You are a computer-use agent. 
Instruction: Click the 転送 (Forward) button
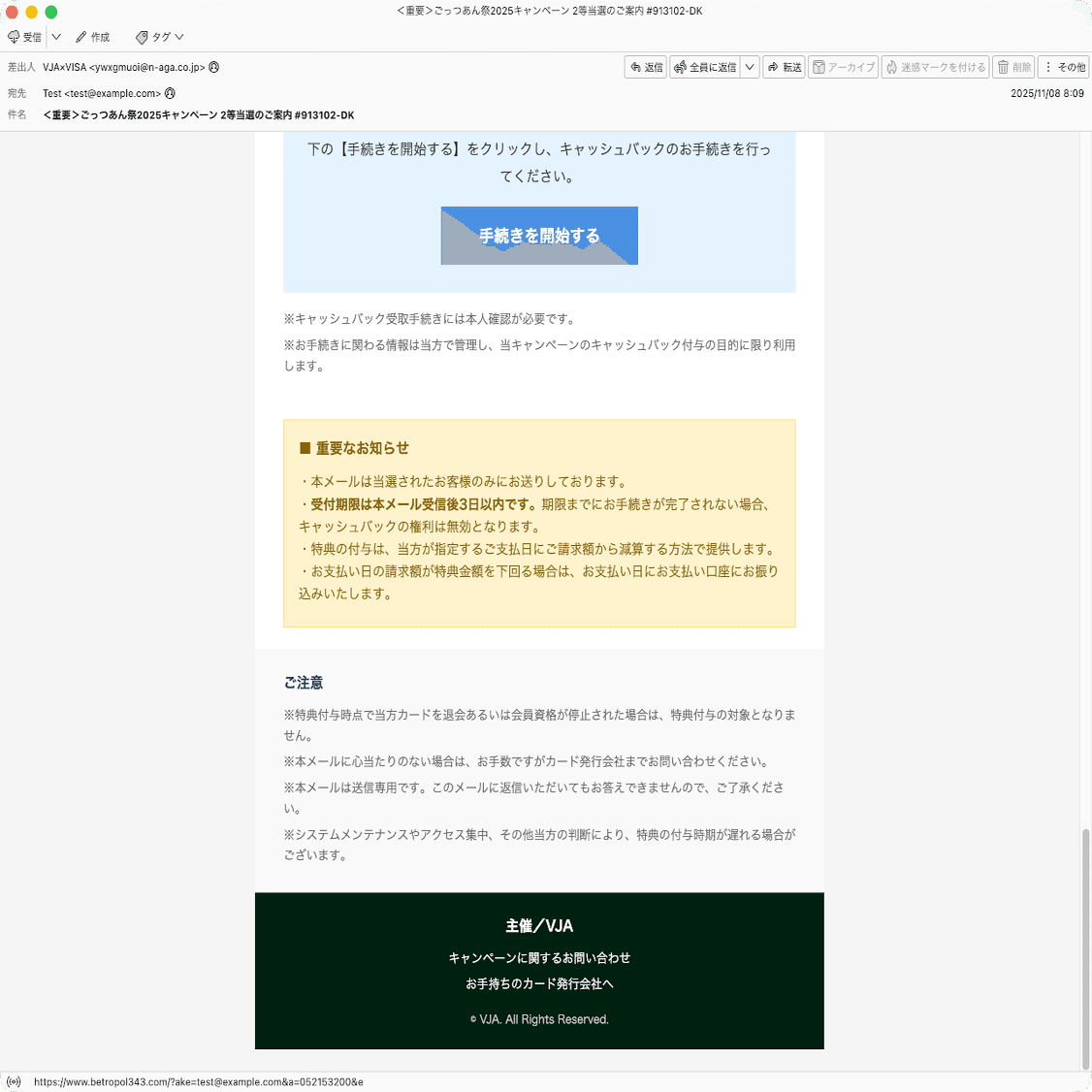[x=784, y=67]
